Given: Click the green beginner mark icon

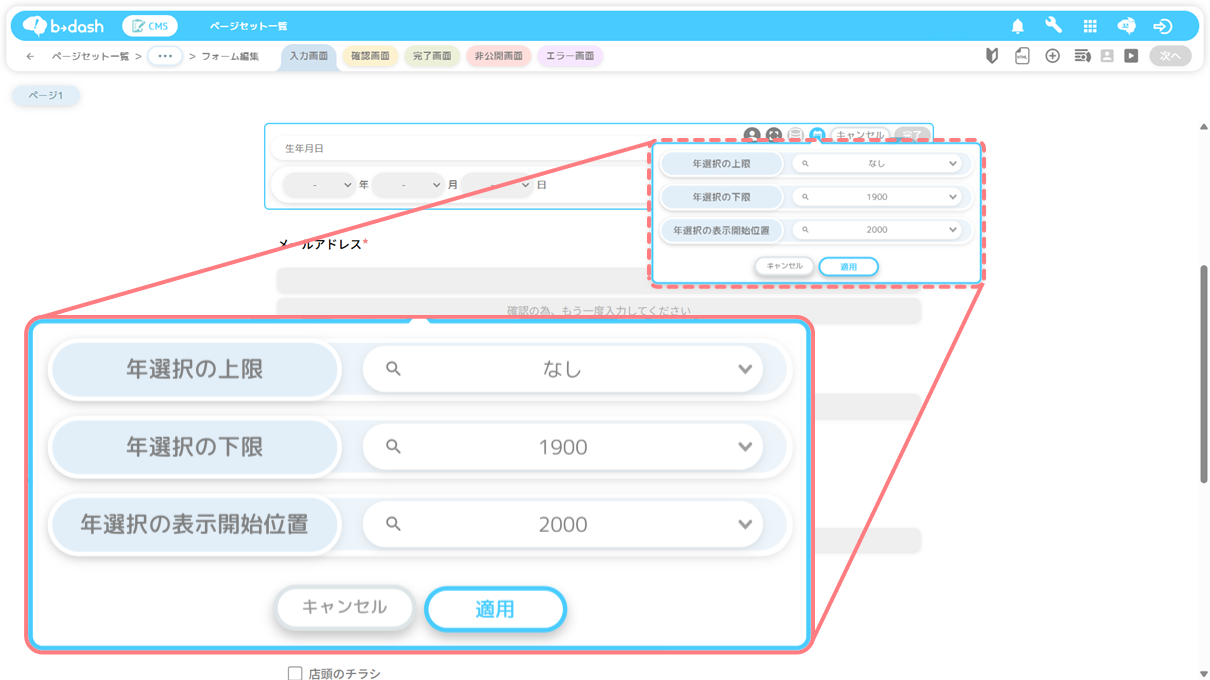Looking at the screenshot, I should [992, 56].
